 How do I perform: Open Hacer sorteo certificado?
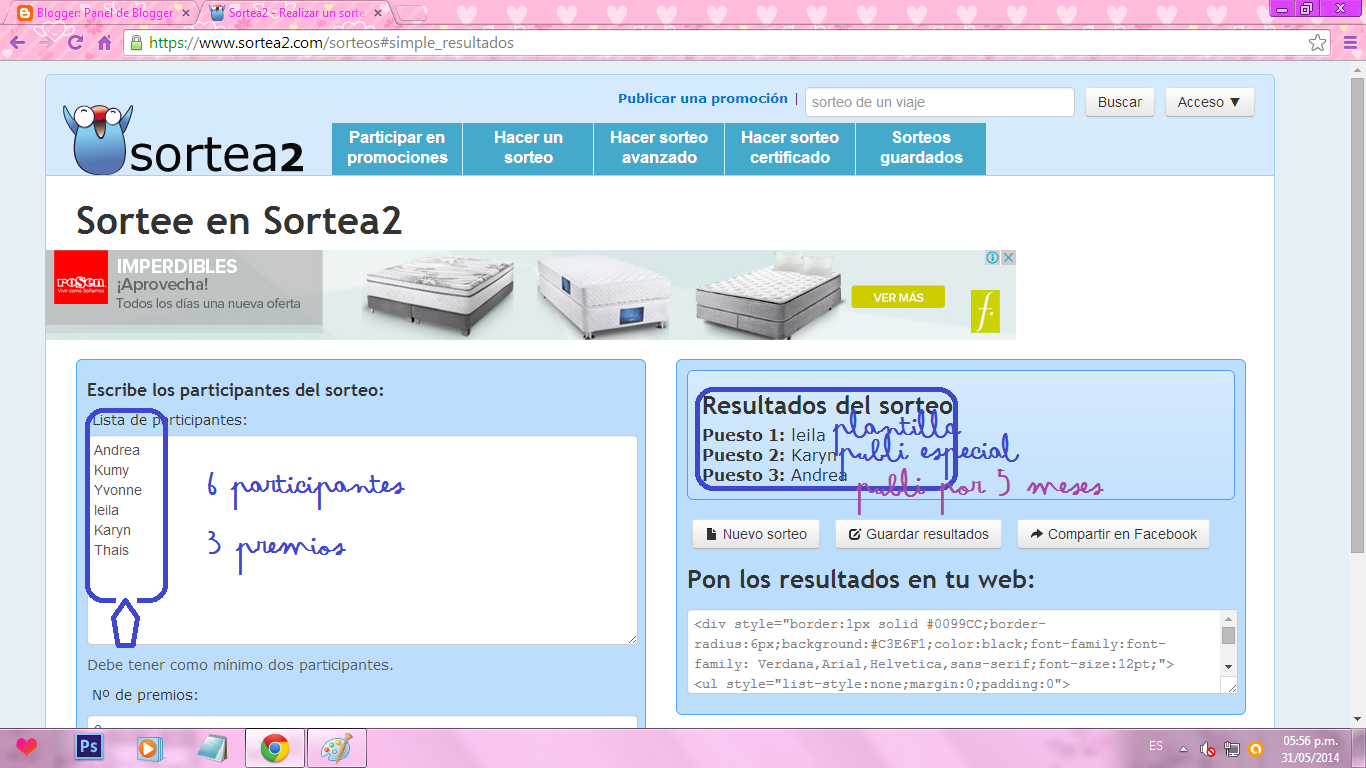[x=790, y=148]
